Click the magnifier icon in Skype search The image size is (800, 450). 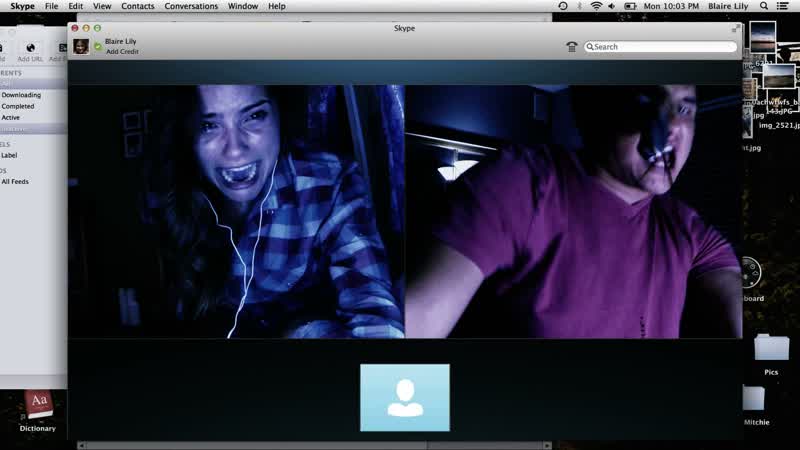pyautogui.click(x=590, y=46)
